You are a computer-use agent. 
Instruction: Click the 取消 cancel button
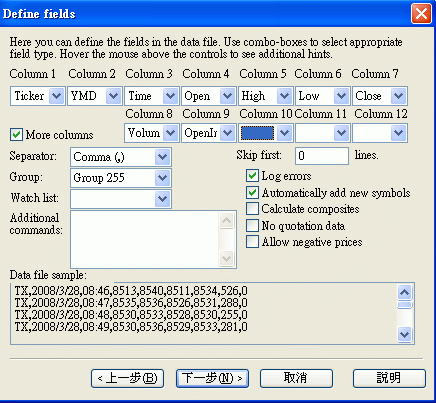point(296,378)
